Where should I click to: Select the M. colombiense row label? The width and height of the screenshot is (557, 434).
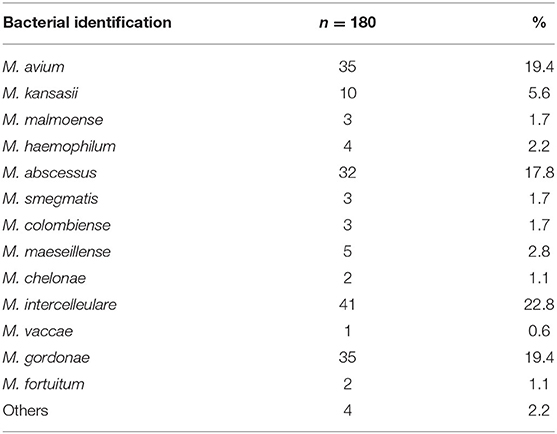57,225
